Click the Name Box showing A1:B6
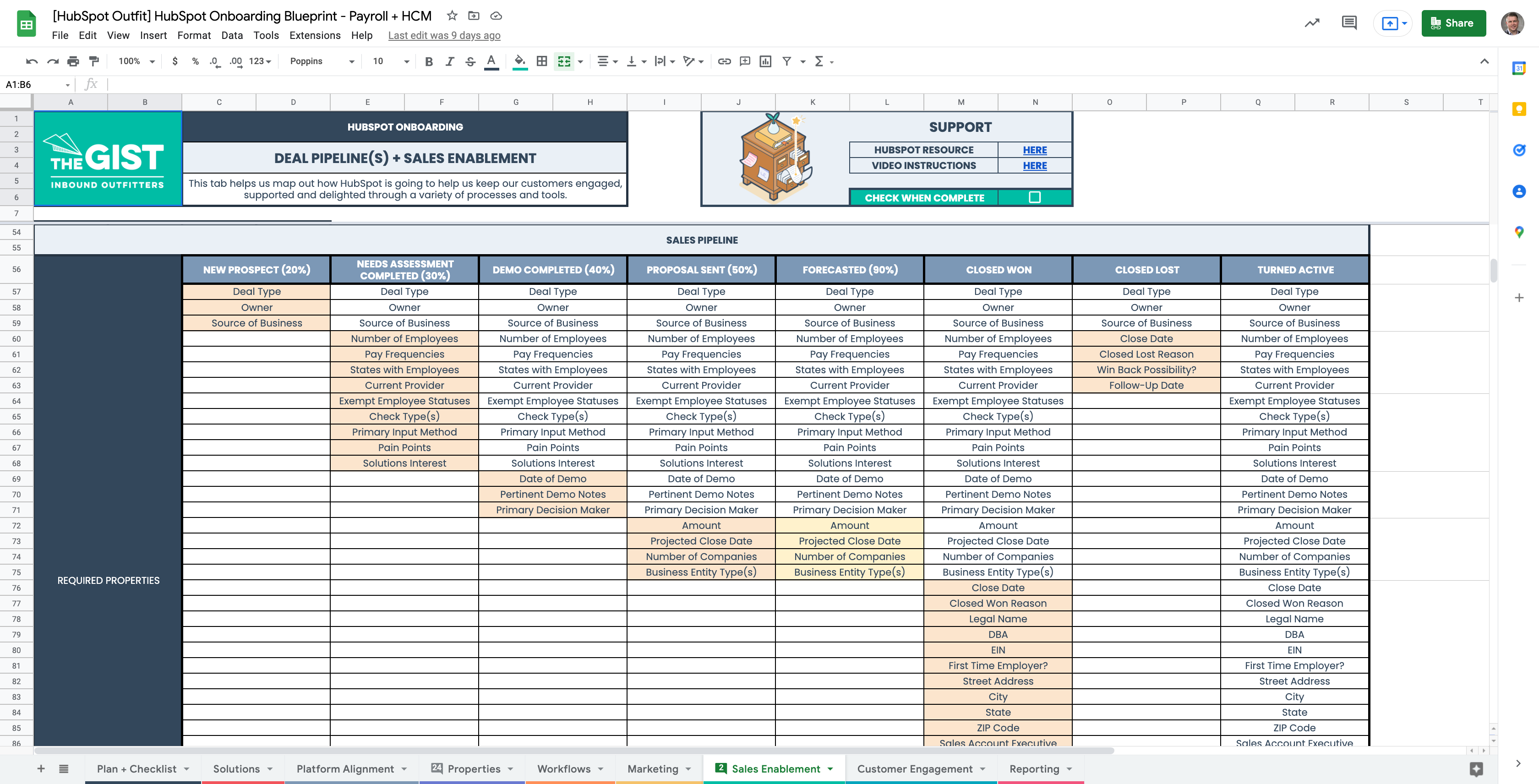1539x784 pixels. pyautogui.click(x=33, y=84)
